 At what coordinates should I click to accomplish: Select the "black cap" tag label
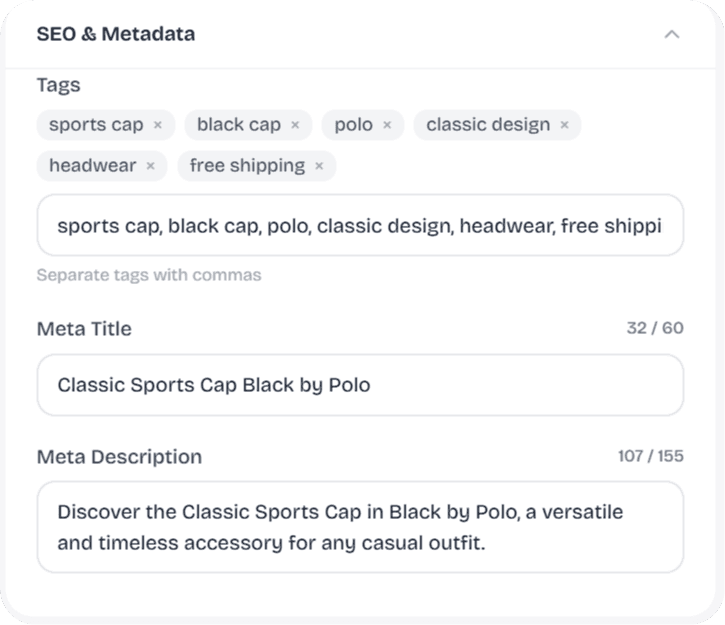tap(239, 125)
